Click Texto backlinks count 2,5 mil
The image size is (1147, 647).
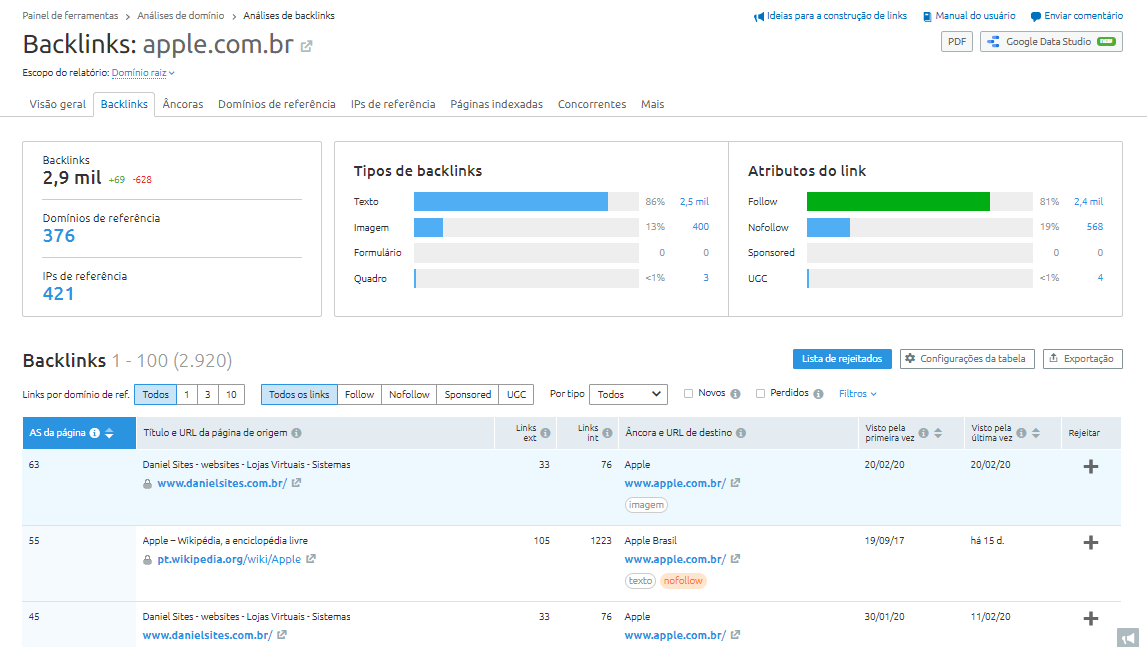[x=694, y=201]
